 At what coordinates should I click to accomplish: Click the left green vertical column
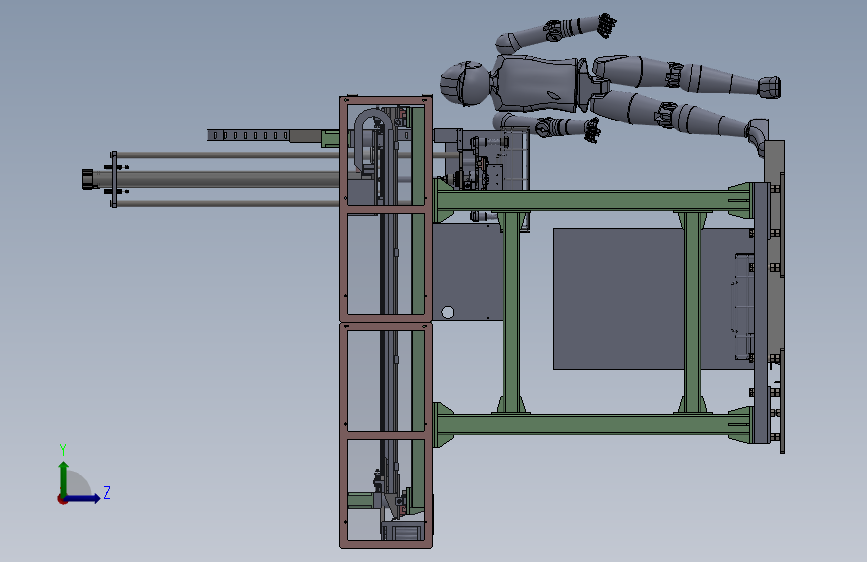(511, 313)
